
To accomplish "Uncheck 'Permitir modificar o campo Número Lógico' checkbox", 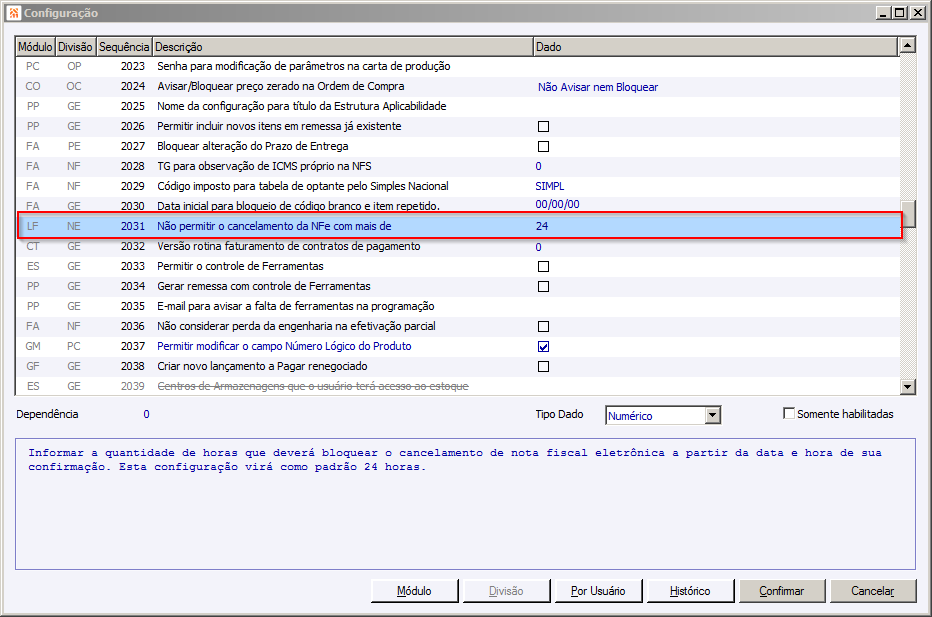I will tap(543, 347).
